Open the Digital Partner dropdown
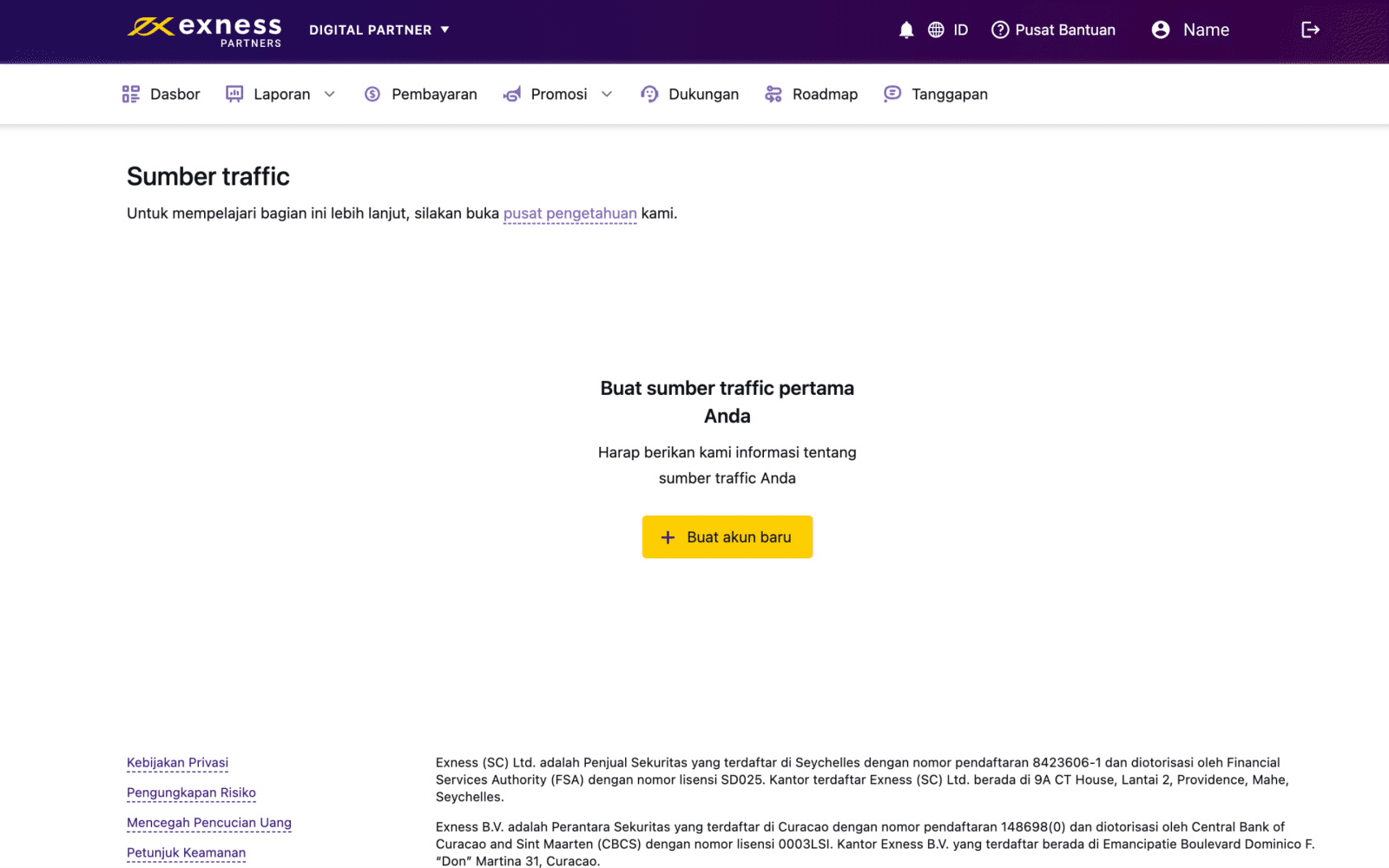Viewport: 1389px width, 868px height. (379, 30)
